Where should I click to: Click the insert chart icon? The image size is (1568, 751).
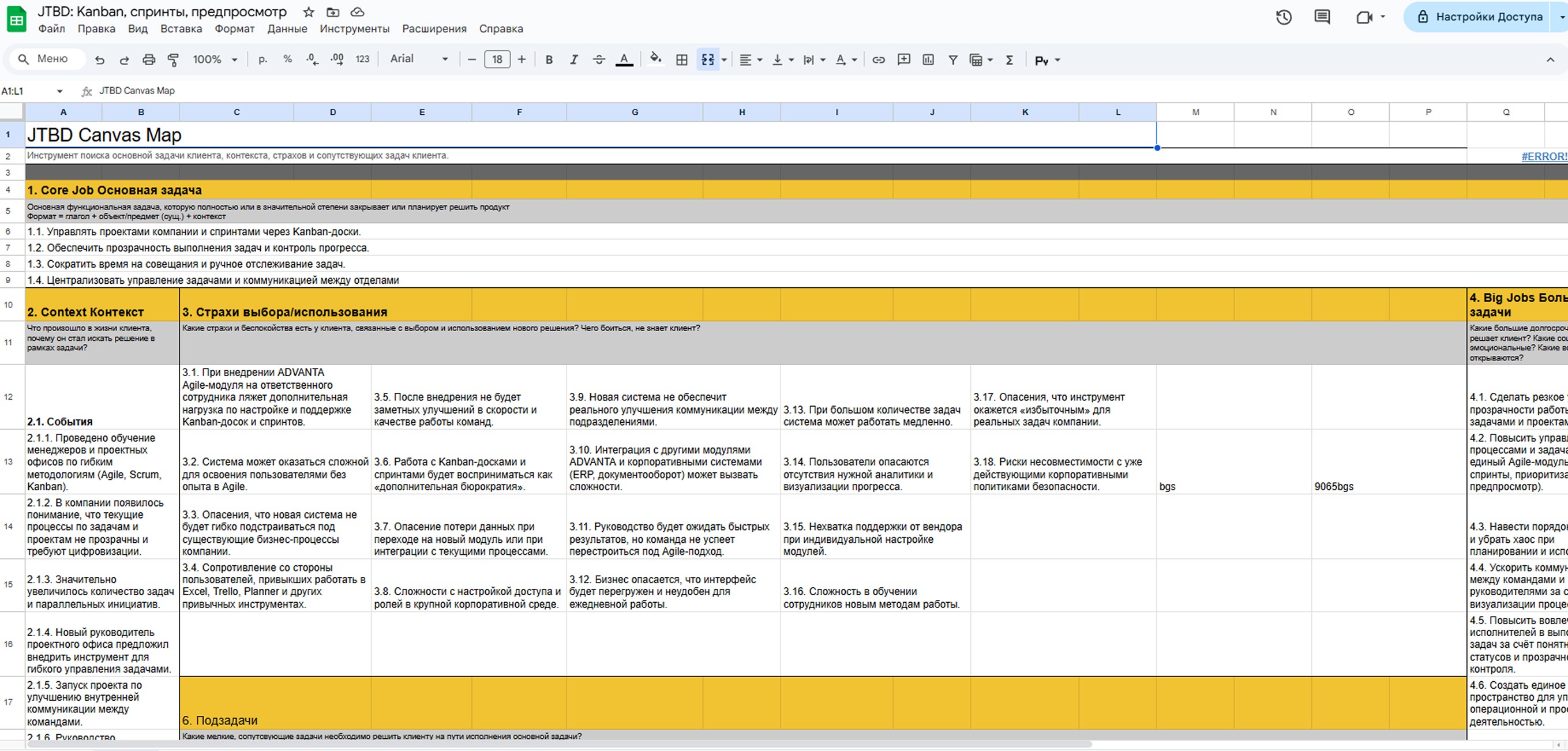928,59
